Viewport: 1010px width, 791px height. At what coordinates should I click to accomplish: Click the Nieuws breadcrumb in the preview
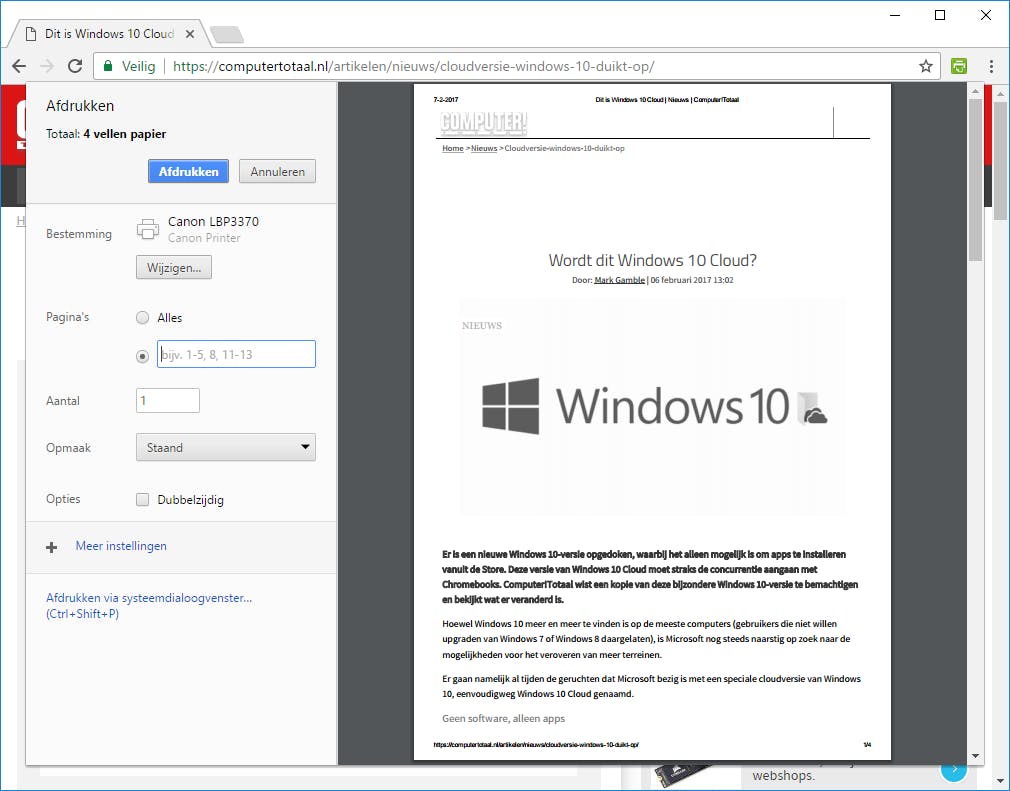coord(484,148)
